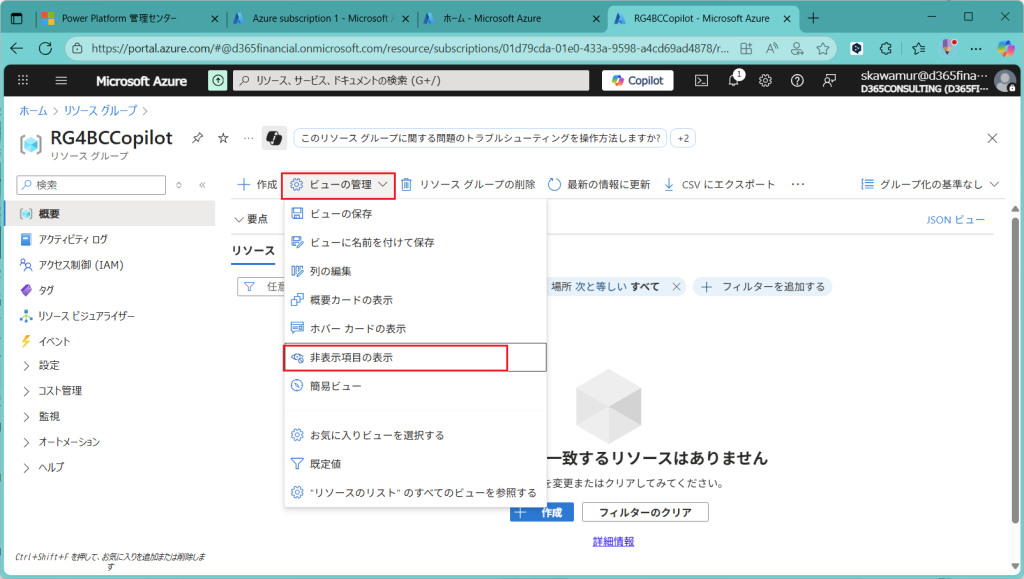Toggle sidebar expand/collapse all arrows

(x=179, y=185)
